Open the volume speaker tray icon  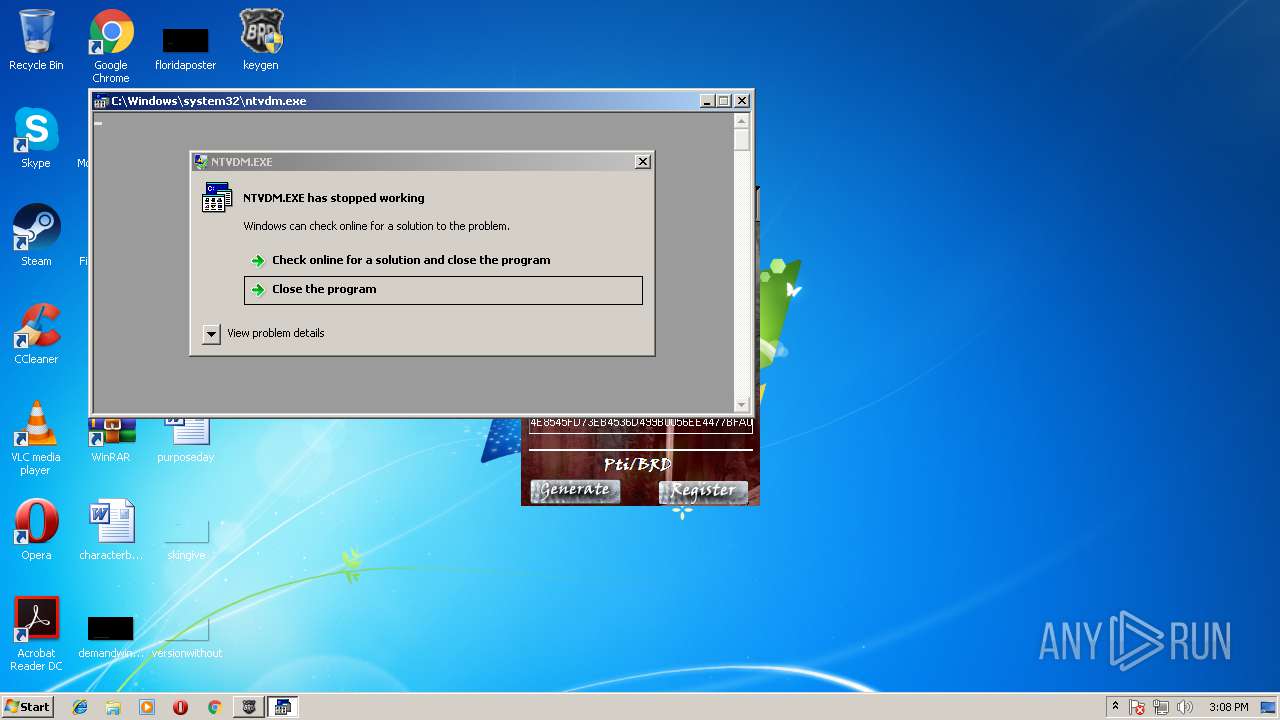coord(1185,707)
